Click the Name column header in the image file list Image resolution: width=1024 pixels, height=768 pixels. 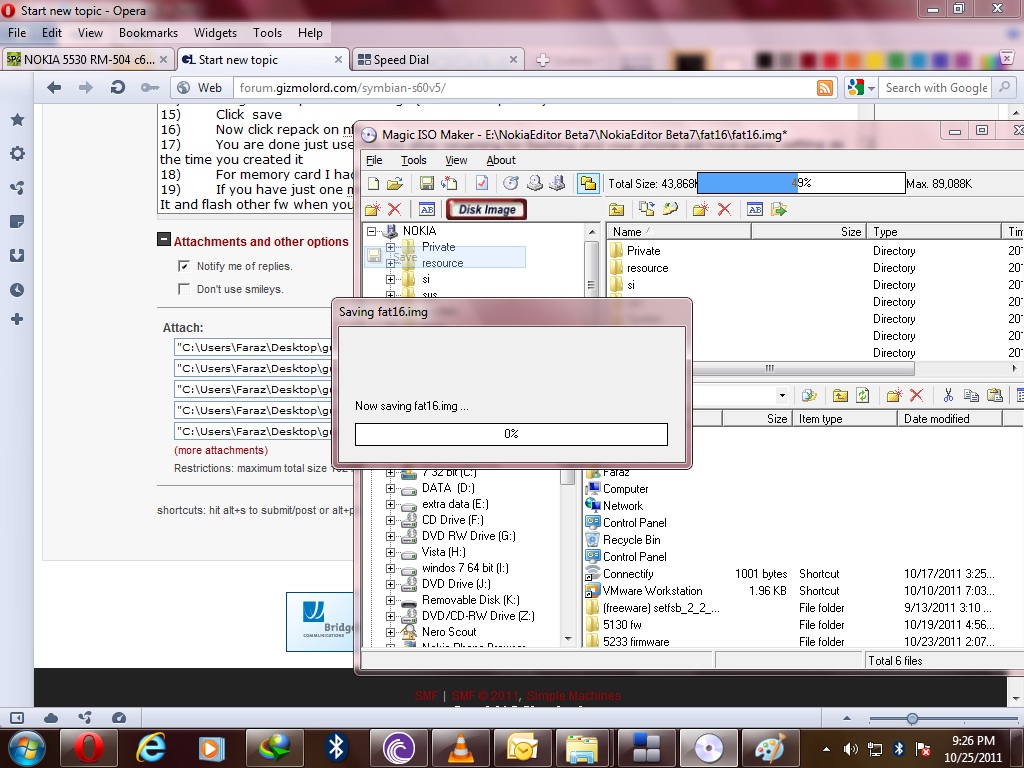point(678,232)
